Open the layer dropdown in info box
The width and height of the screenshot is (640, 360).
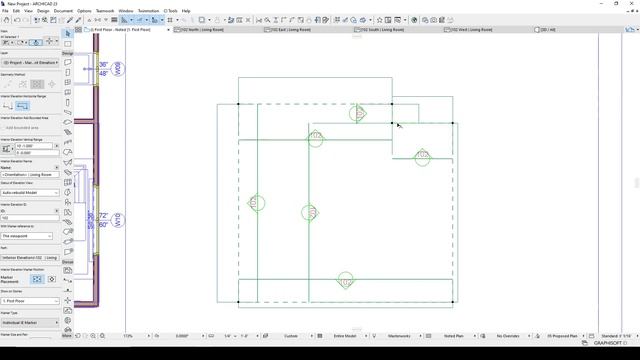pyautogui.click(x=30, y=63)
